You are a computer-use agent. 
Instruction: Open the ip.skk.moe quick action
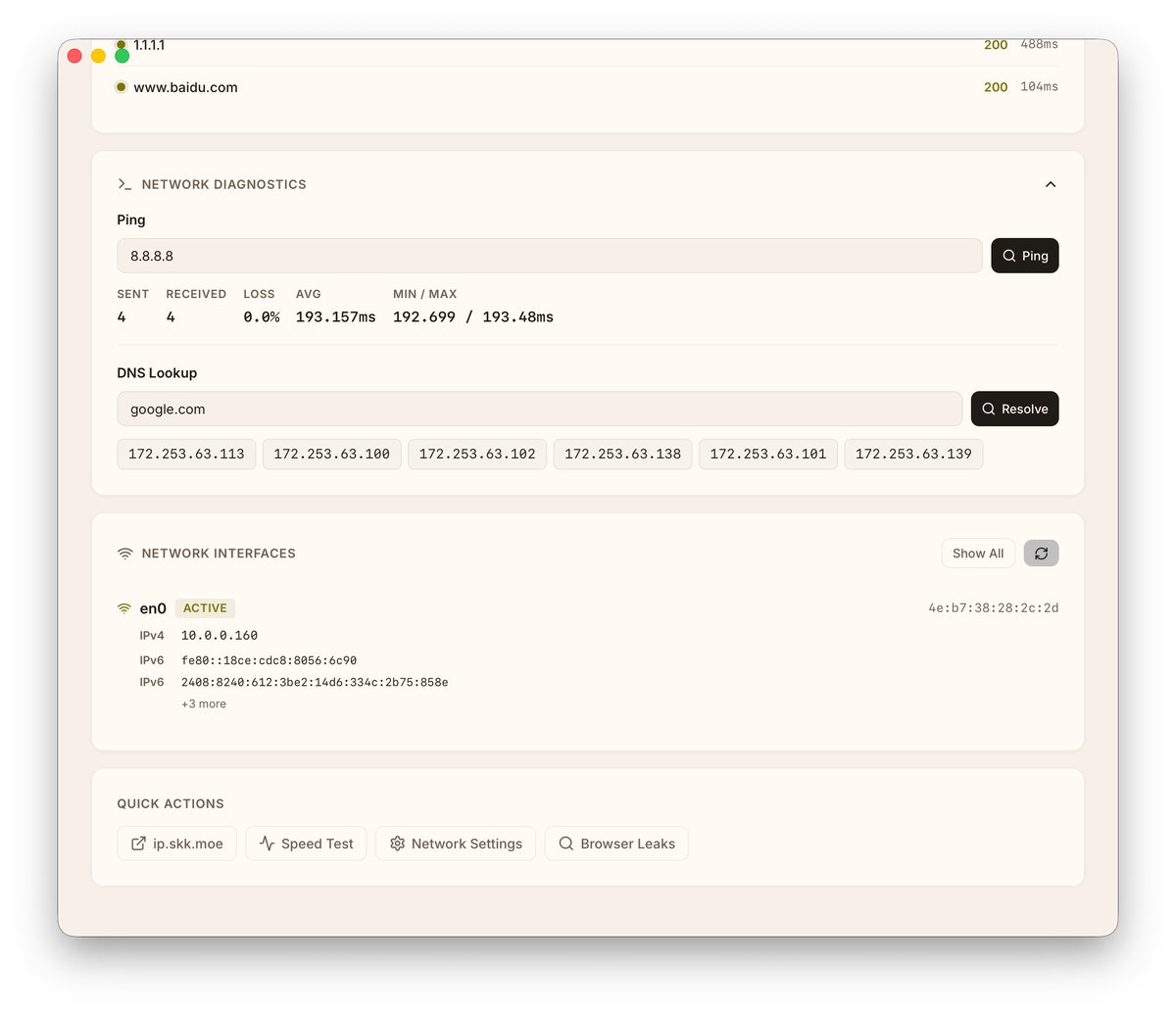pos(177,844)
